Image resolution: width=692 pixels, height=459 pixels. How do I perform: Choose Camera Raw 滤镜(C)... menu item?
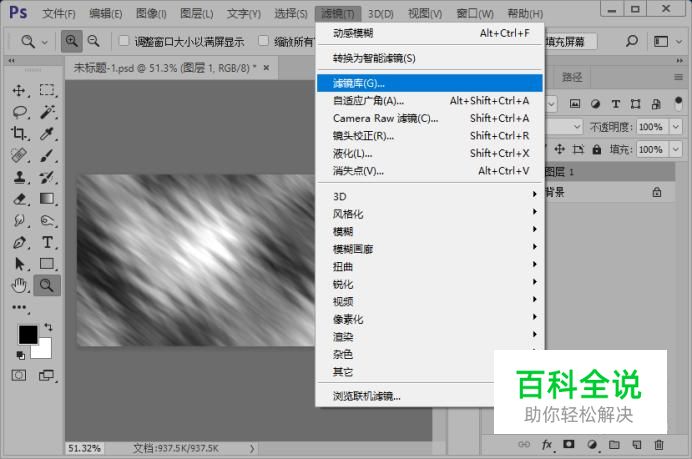tap(430, 118)
